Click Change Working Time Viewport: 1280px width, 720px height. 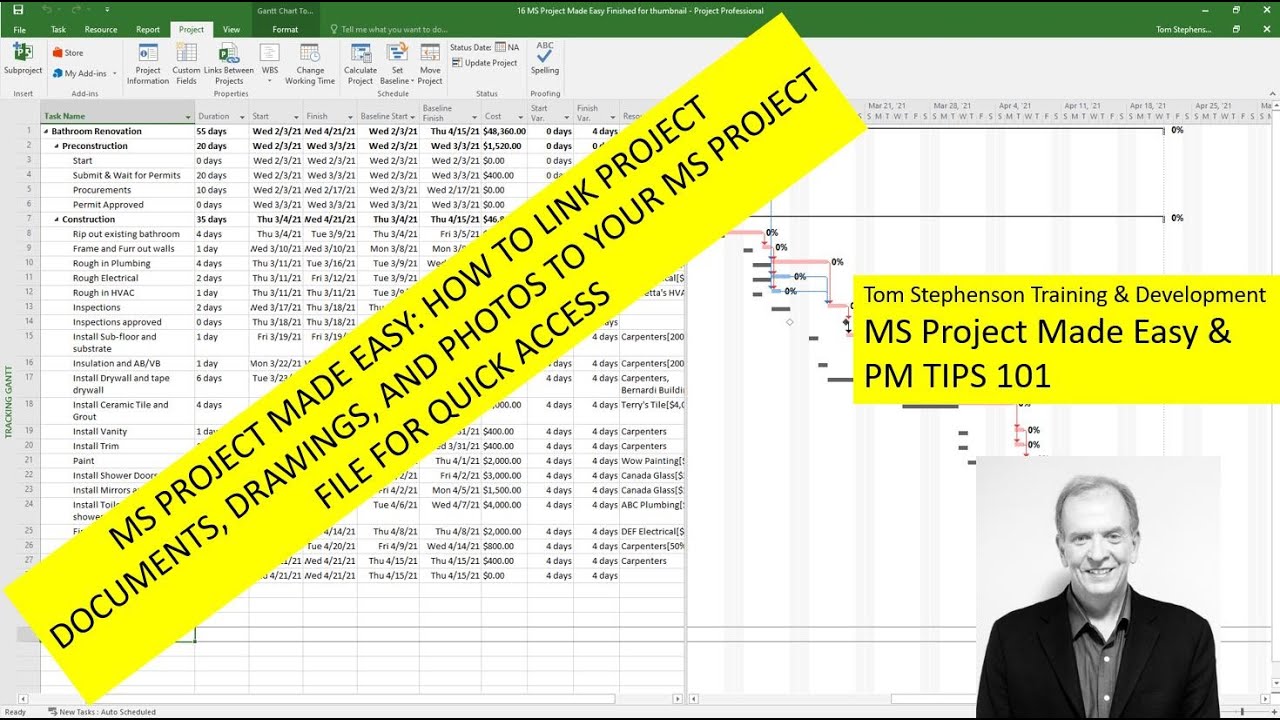(310, 64)
